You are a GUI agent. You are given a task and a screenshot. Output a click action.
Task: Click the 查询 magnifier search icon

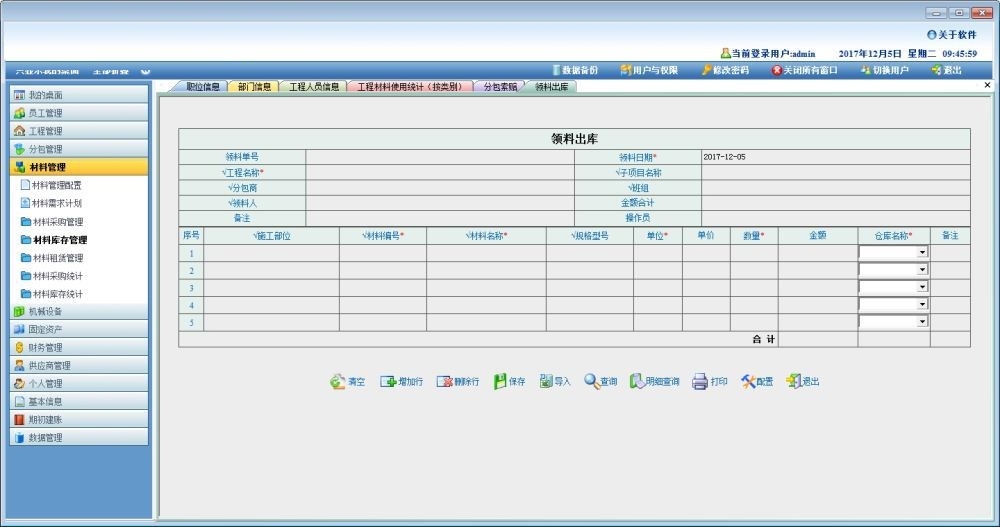pos(591,382)
